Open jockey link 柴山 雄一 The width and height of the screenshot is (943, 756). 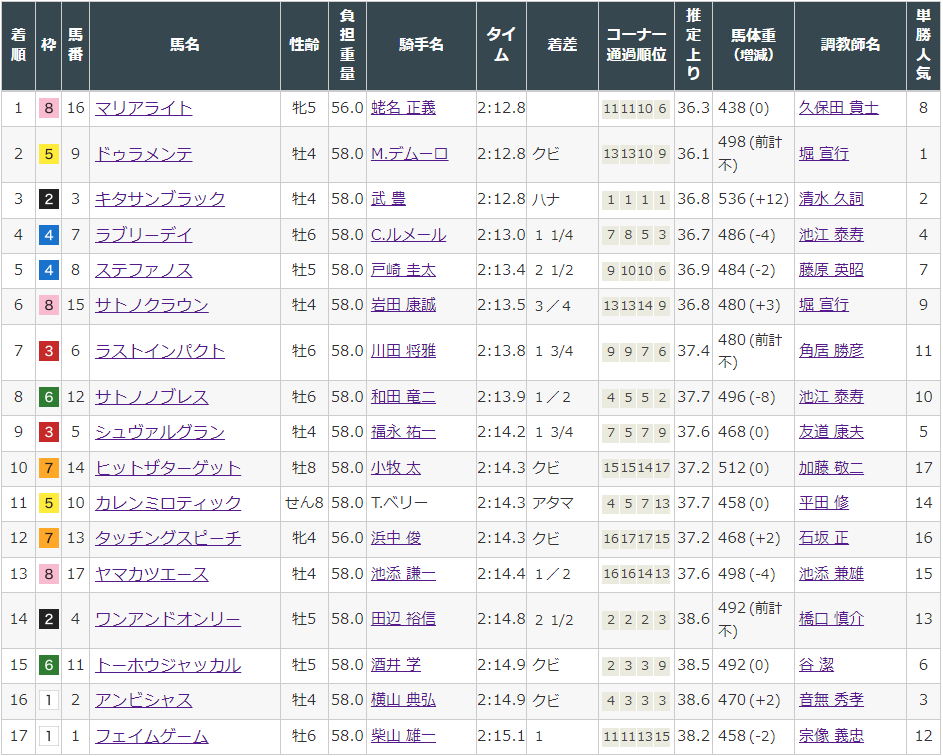(x=403, y=736)
